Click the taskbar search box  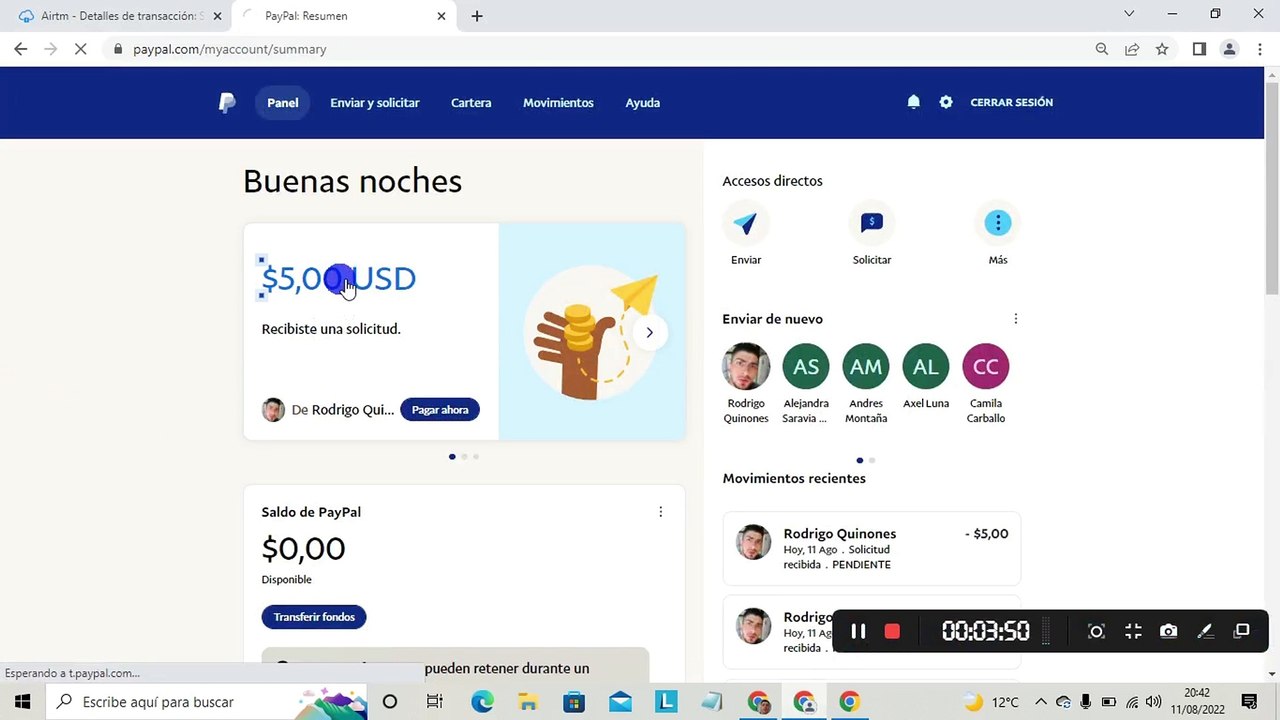click(x=207, y=701)
